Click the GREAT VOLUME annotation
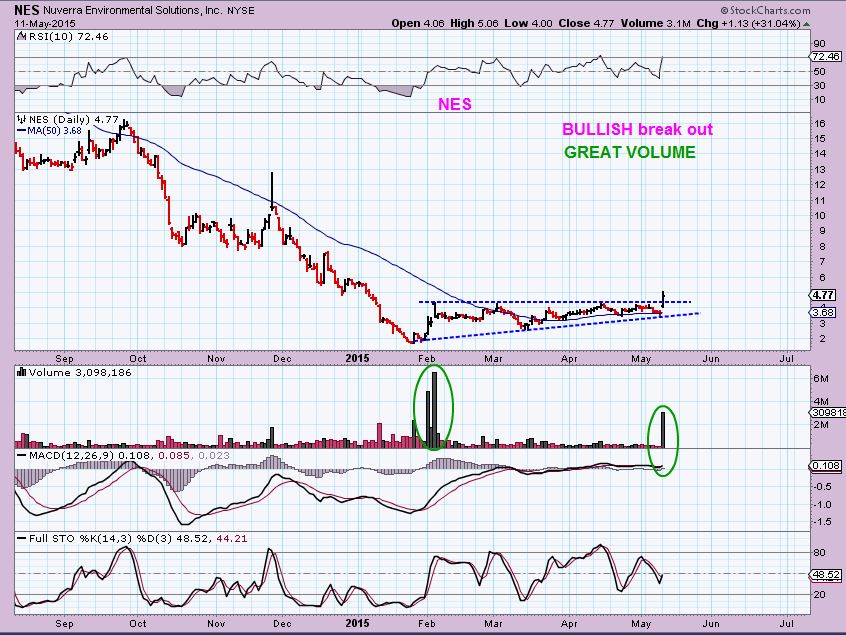Image resolution: width=846 pixels, height=635 pixels. click(x=630, y=152)
